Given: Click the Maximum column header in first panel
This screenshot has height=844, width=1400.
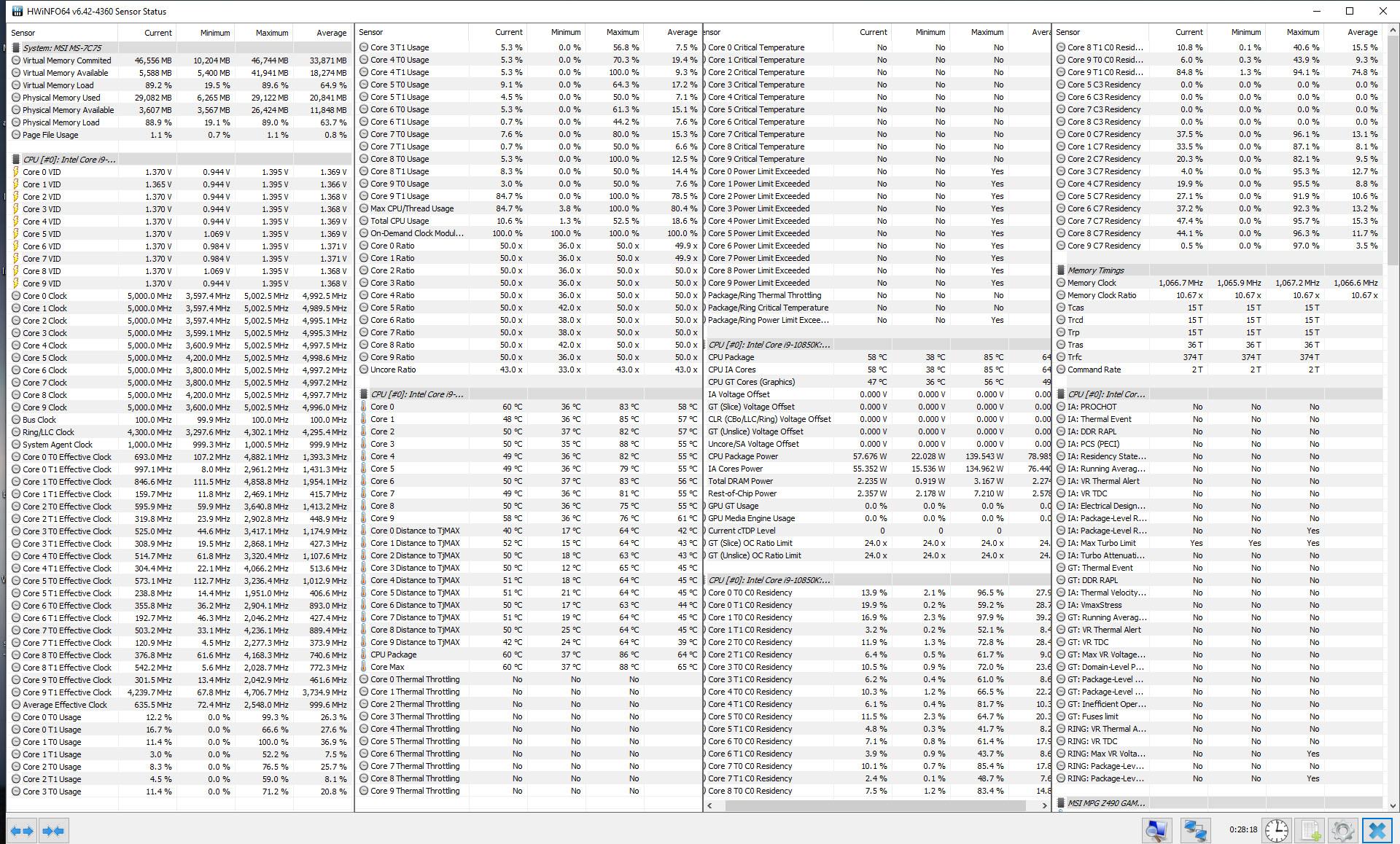Looking at the screenshot, I should click(263, 33).
